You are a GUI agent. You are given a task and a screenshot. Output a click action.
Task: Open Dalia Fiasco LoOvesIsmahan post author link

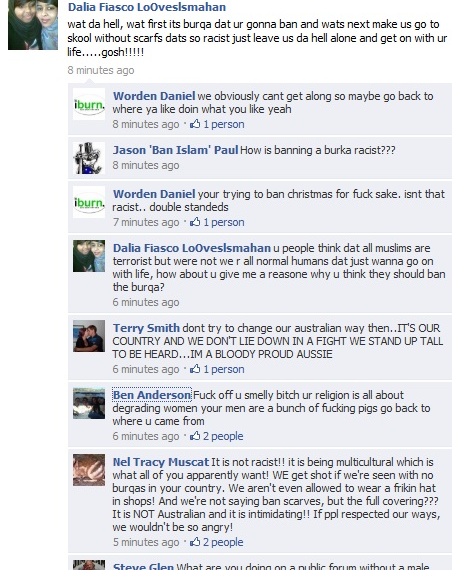pyautogui.click(x=147, y=7)
